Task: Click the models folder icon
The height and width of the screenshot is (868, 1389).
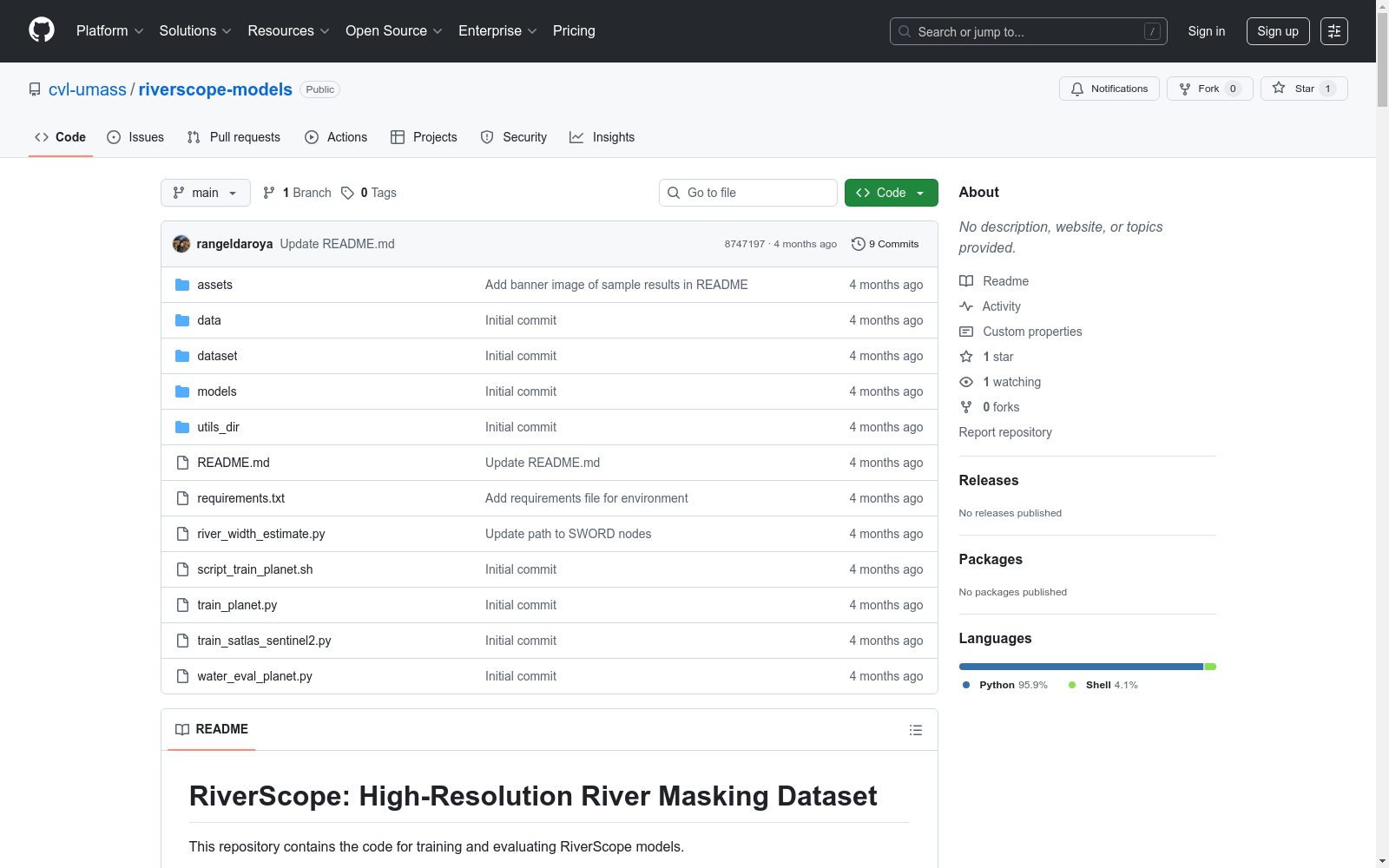Action: click(x=182, y=391)
